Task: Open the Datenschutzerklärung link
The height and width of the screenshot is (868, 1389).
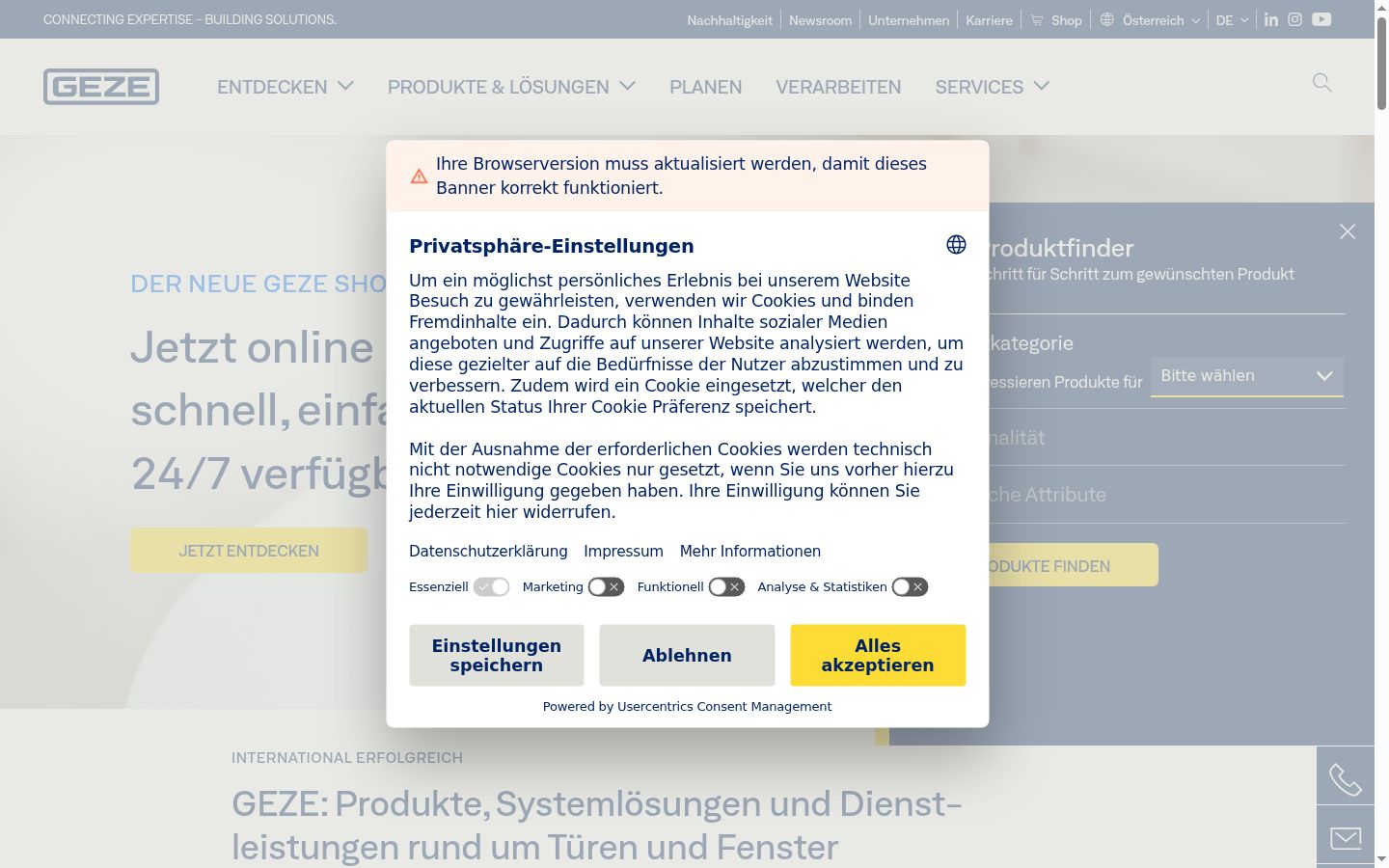Action: pos(488,552)
